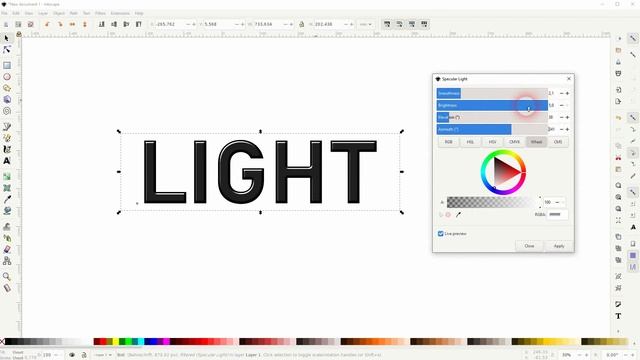Close the Specular Light dialog with X

569,79
